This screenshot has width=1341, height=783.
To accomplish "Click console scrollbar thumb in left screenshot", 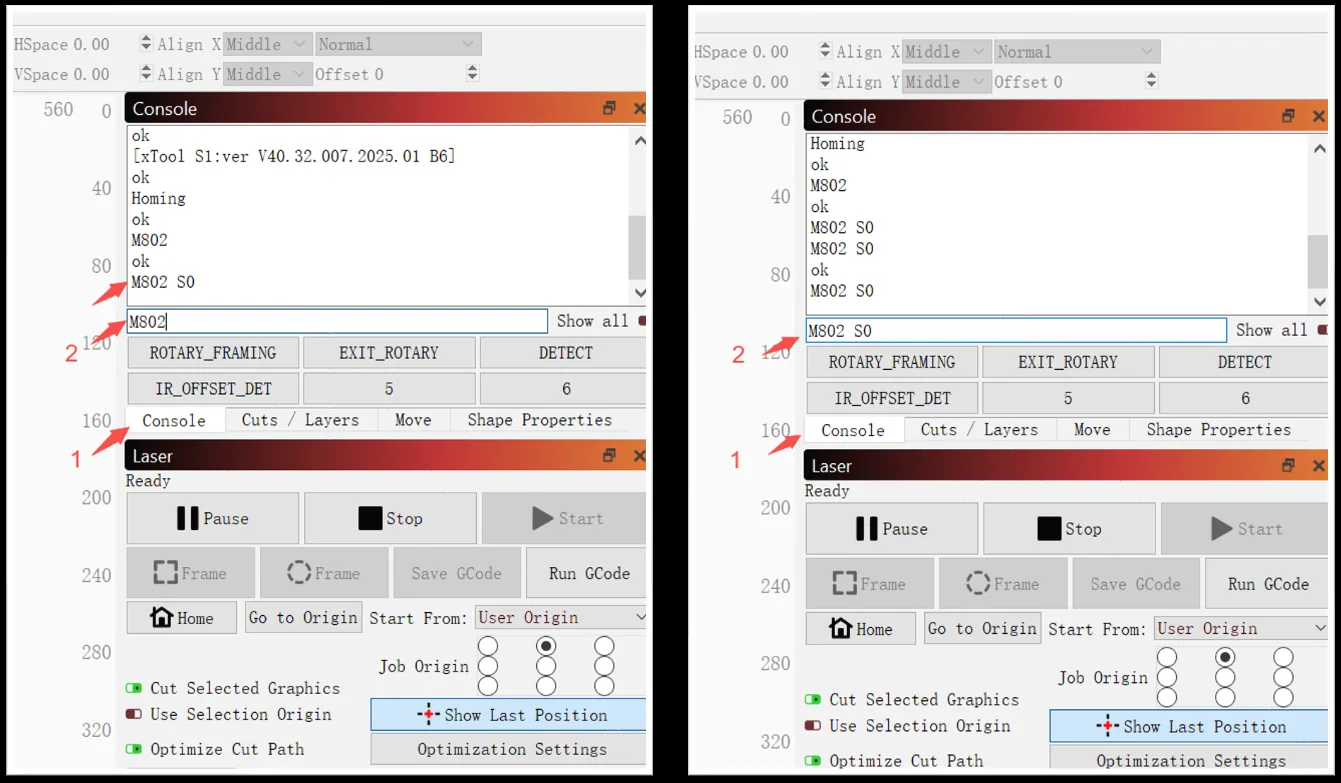I will (x=638, y=248).
